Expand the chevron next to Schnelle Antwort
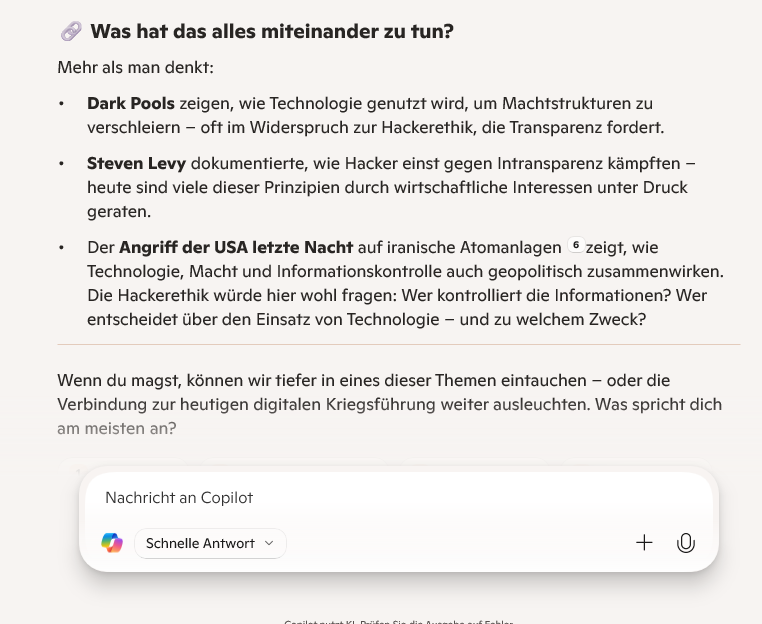Screen dimensions: 762x624 [x=269, y=543]
